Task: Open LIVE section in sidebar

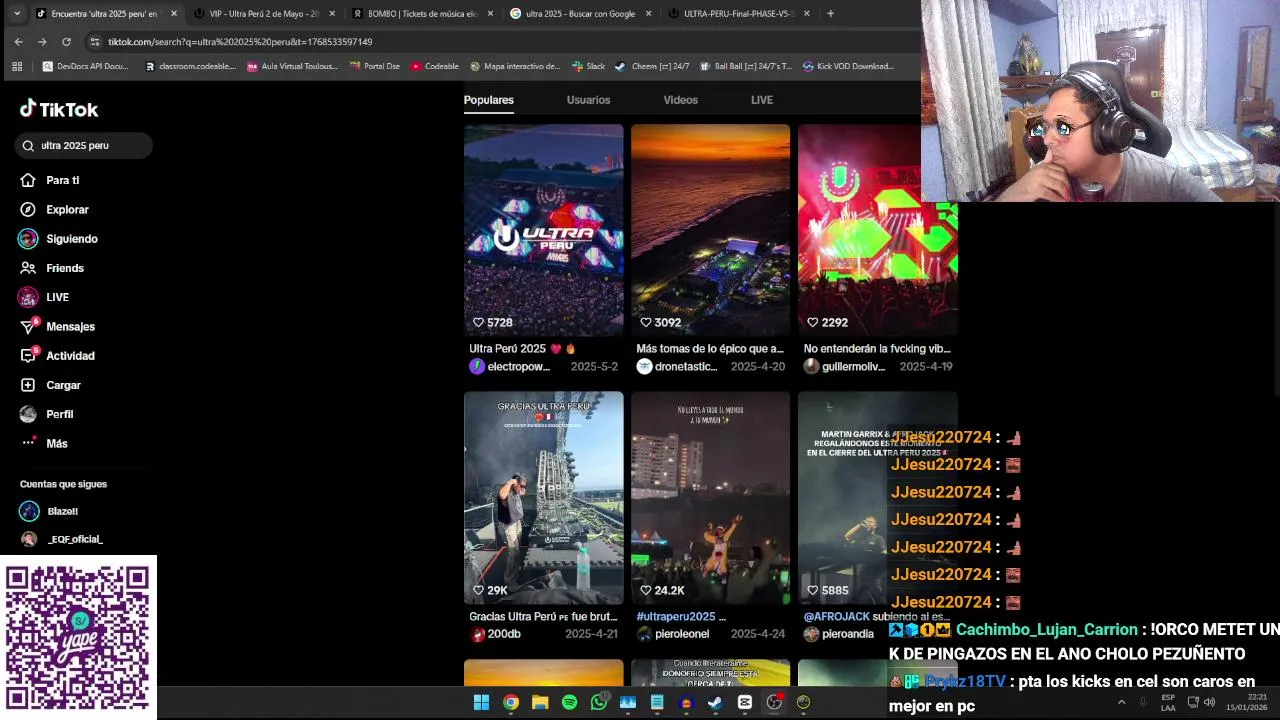Action: tap(44, 297)
